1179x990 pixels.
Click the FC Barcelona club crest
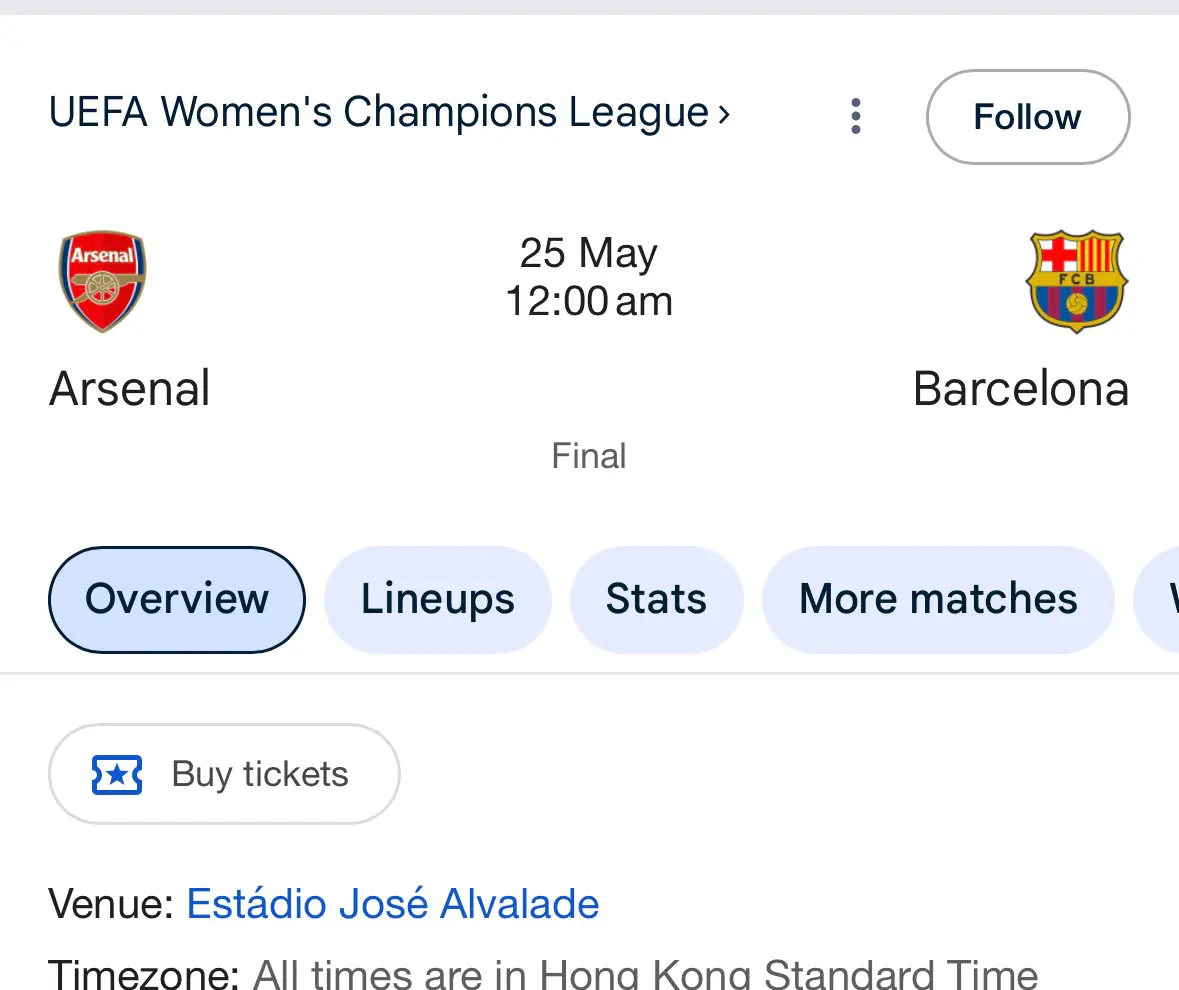point(1077,281)
